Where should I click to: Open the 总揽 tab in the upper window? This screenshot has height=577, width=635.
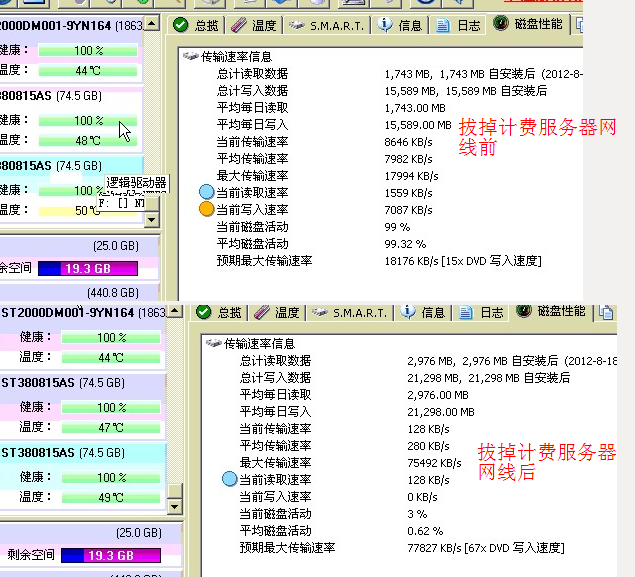pyautogui.click(x=196, y=25)
